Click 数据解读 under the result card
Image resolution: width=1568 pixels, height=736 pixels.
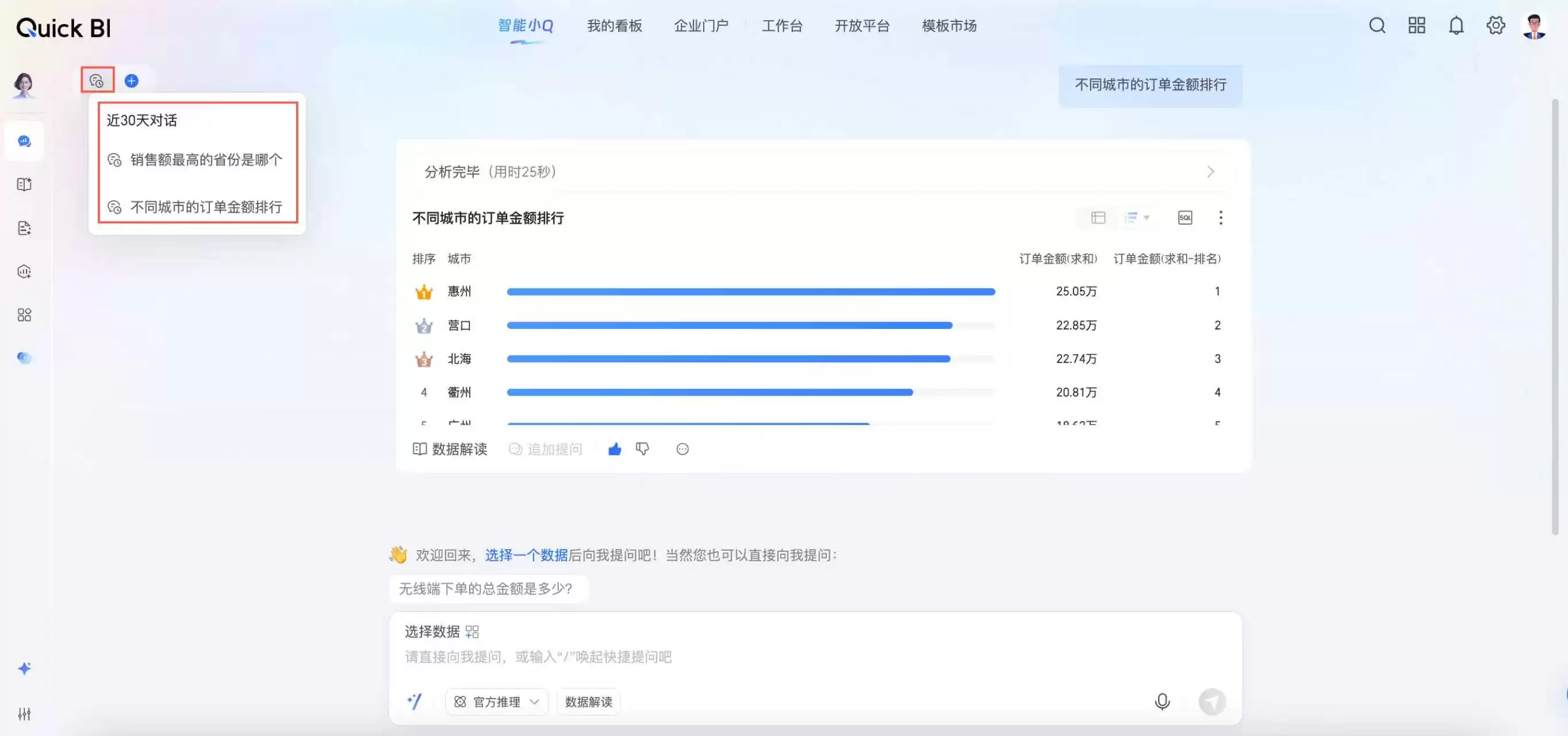(450, 449)
